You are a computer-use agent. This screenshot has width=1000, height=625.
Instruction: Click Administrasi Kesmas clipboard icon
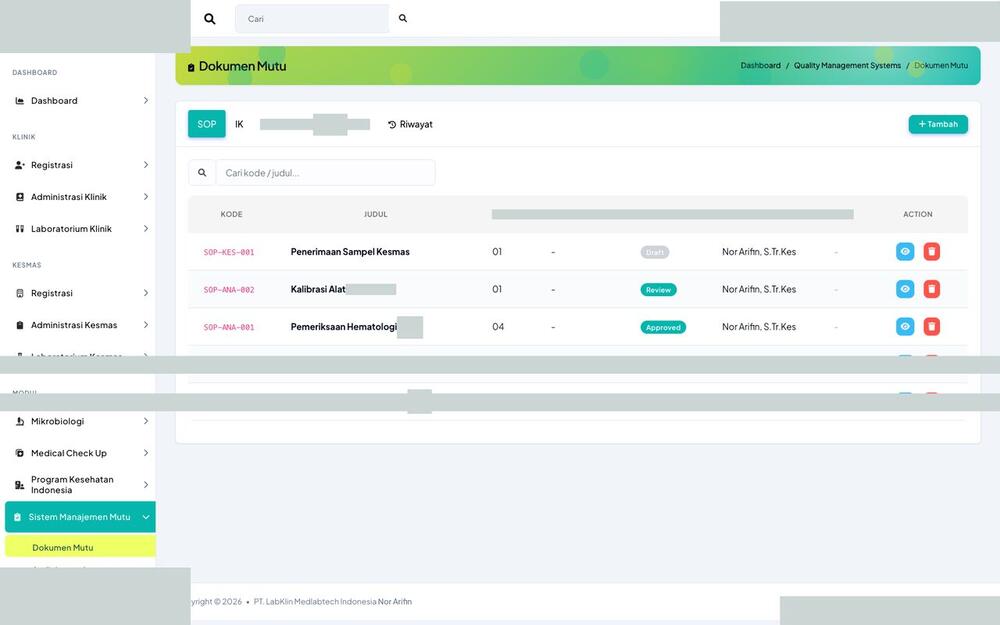click(20, 325)
